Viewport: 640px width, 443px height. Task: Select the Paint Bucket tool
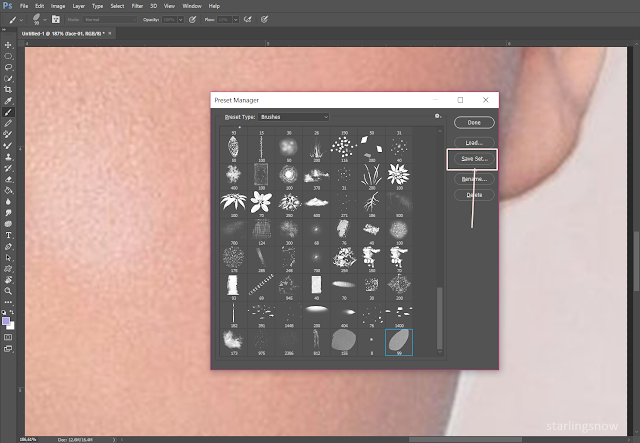point(8,190)
